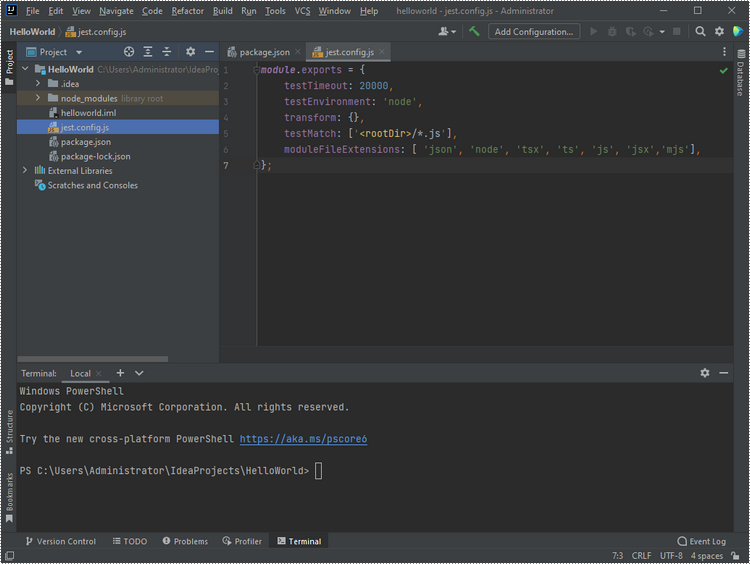The height and width of the screenshot is (564, 750).
Task: Toggle the Project side tool window tab
Action: 9,67
